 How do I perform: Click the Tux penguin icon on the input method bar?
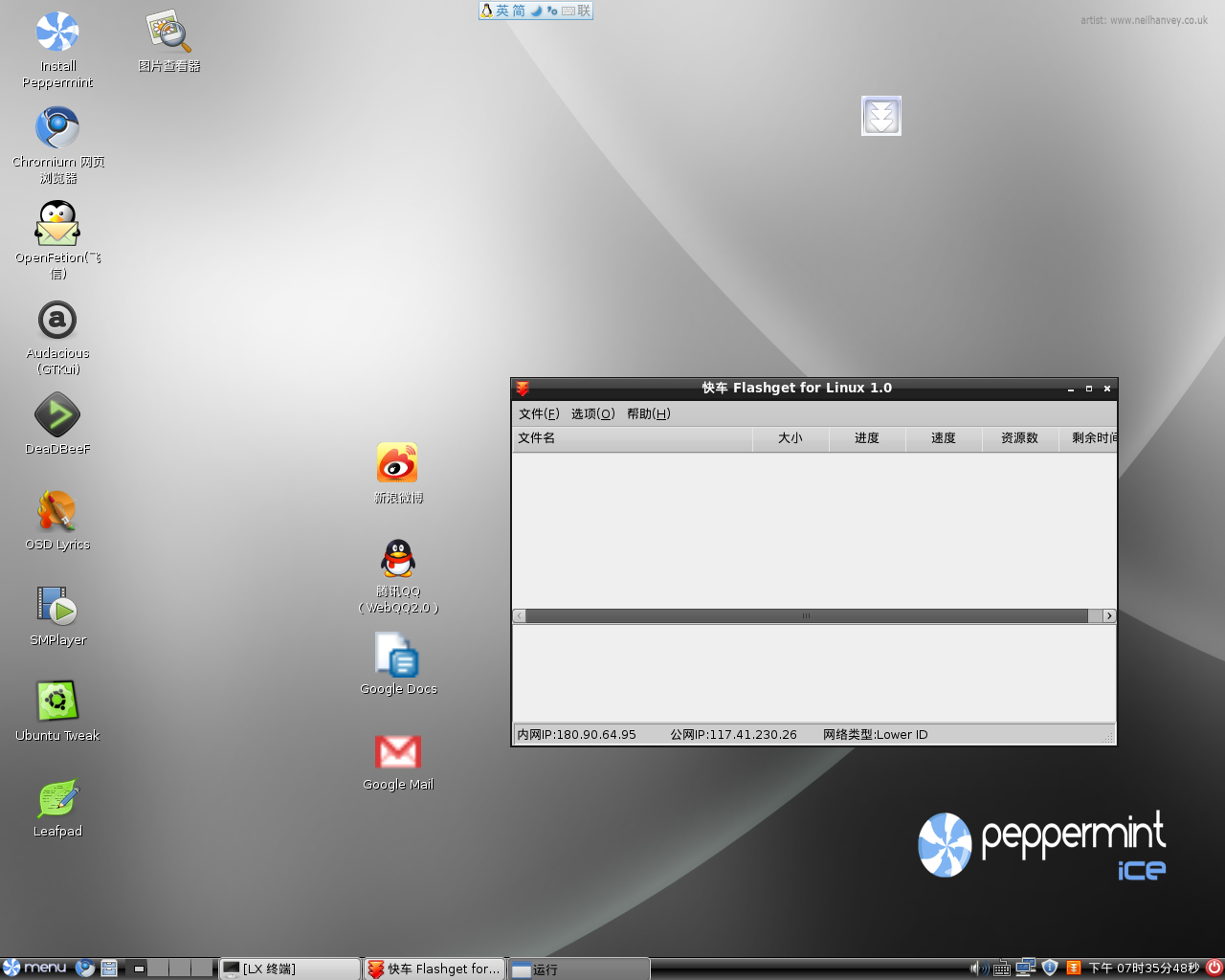[487, 11]
